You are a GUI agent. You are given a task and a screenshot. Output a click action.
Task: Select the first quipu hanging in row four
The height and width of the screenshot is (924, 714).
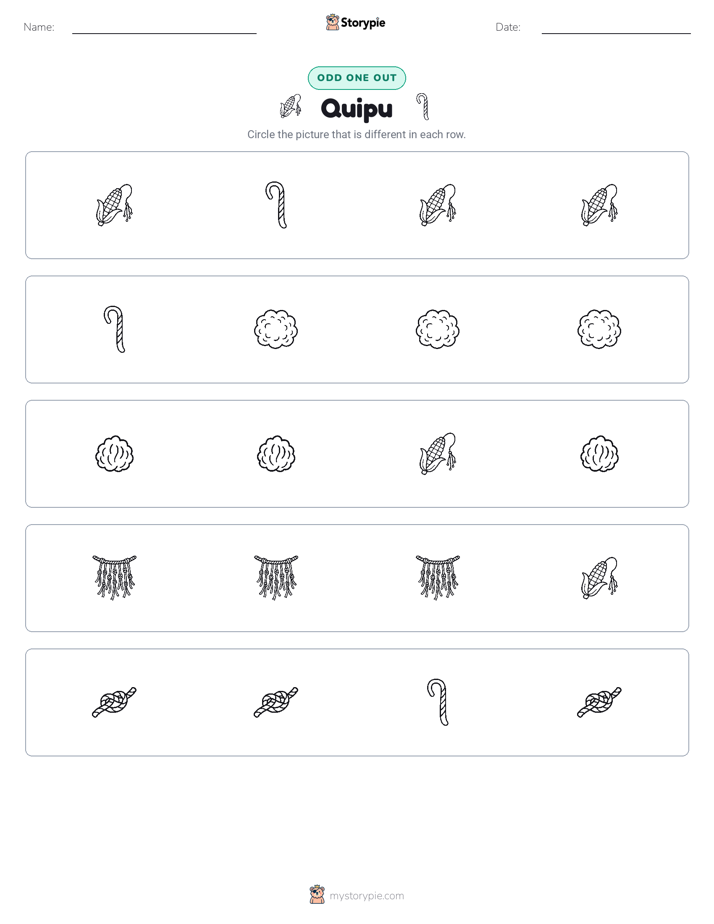pos(114,578)
